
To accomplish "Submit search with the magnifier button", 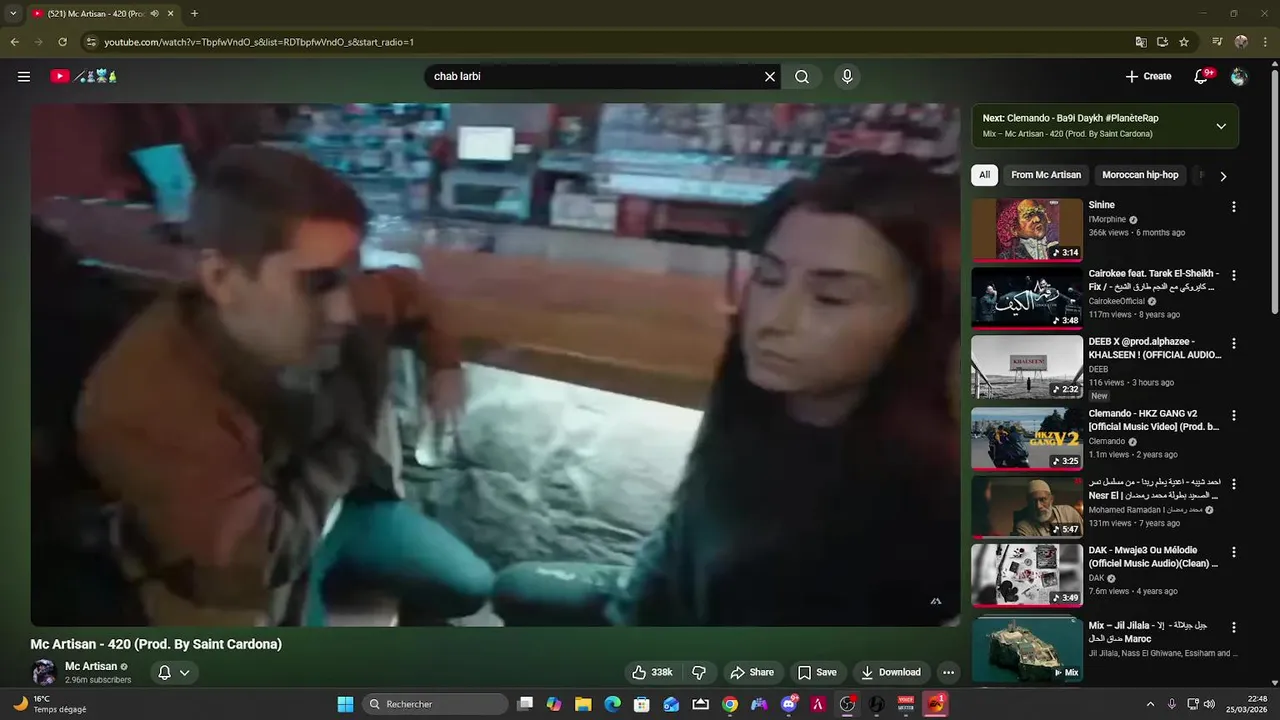I will 802,76.
